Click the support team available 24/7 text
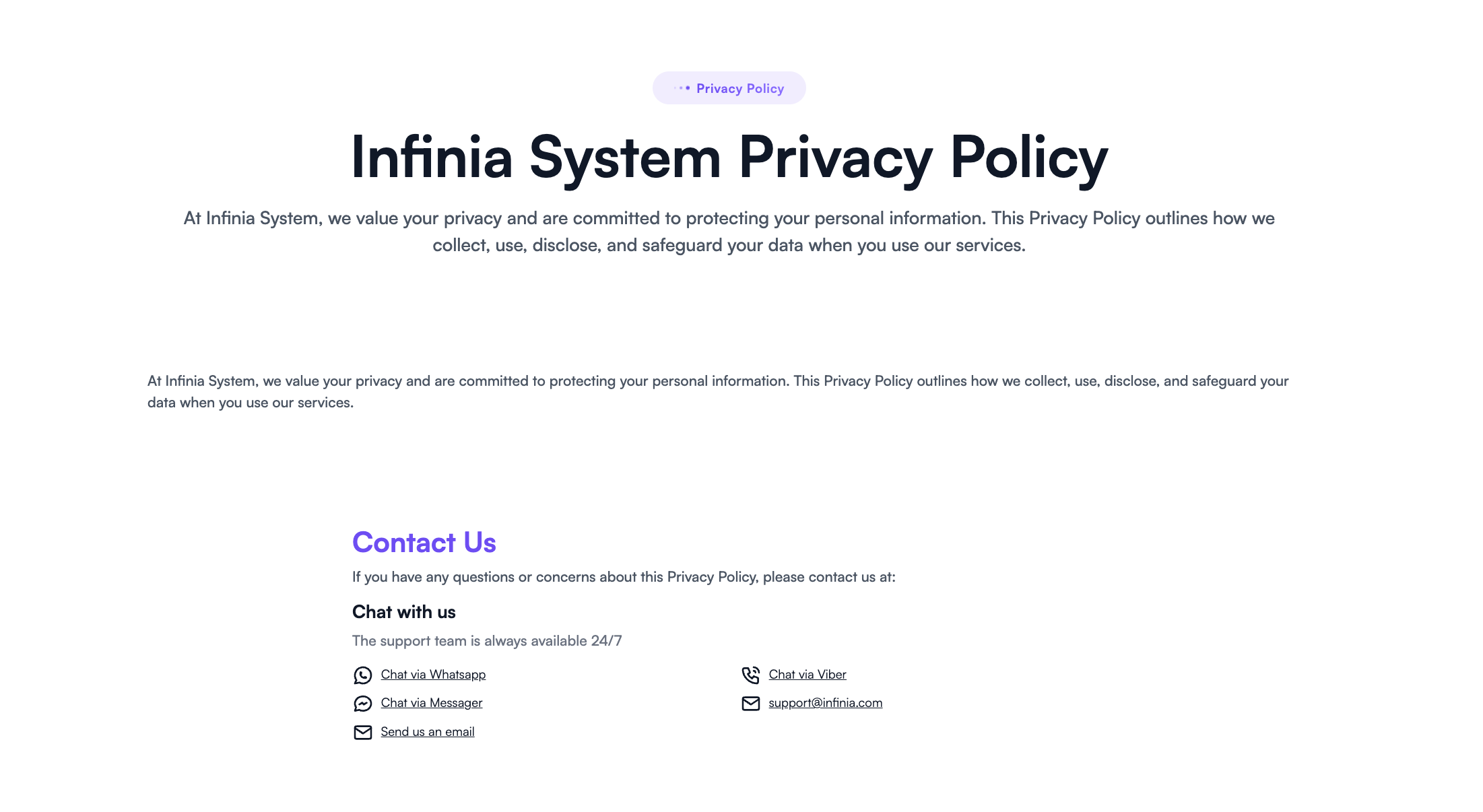1483x812 pixels. pyautogui.click(x=487, y=641)
